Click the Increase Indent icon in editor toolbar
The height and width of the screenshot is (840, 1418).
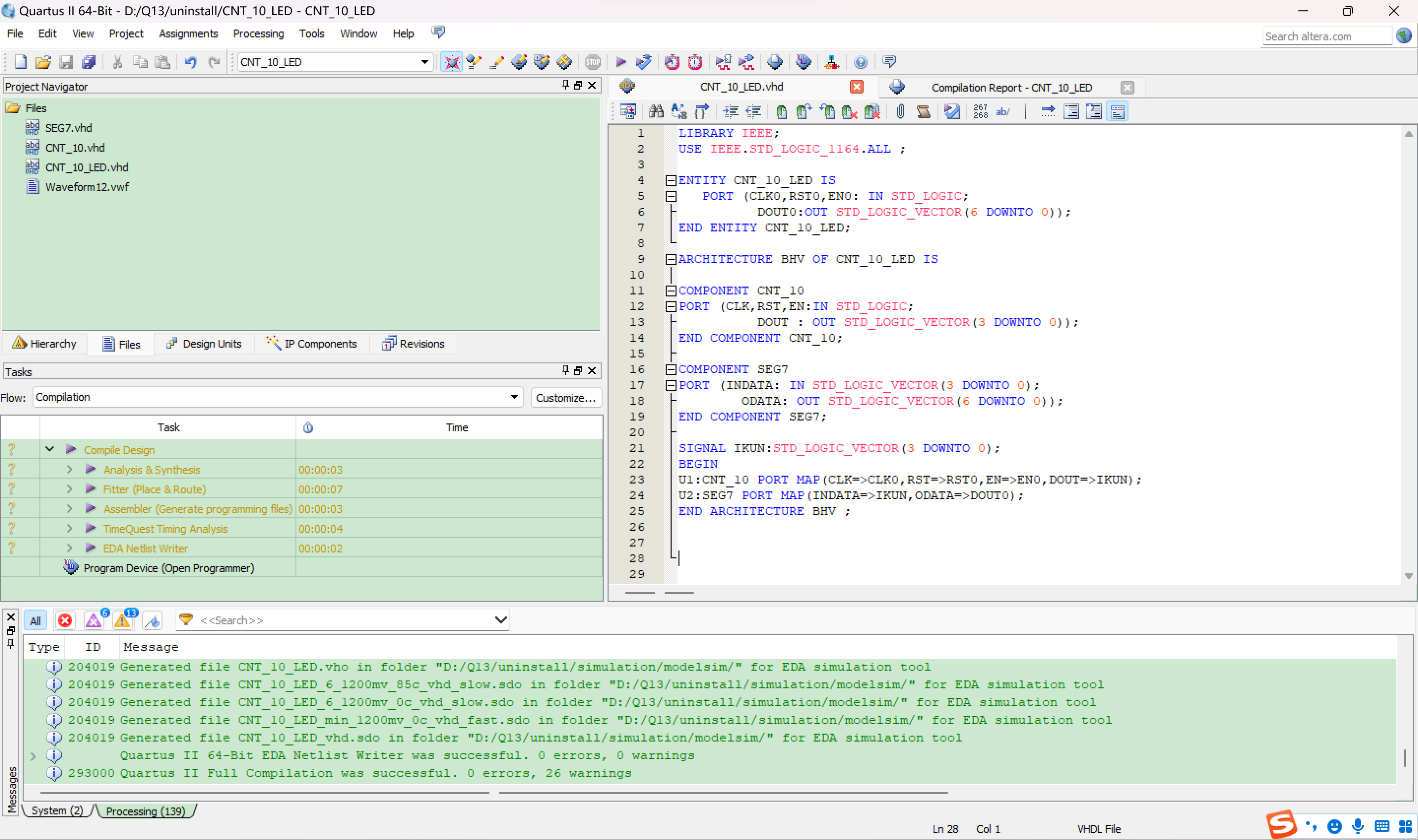point(731,111)
